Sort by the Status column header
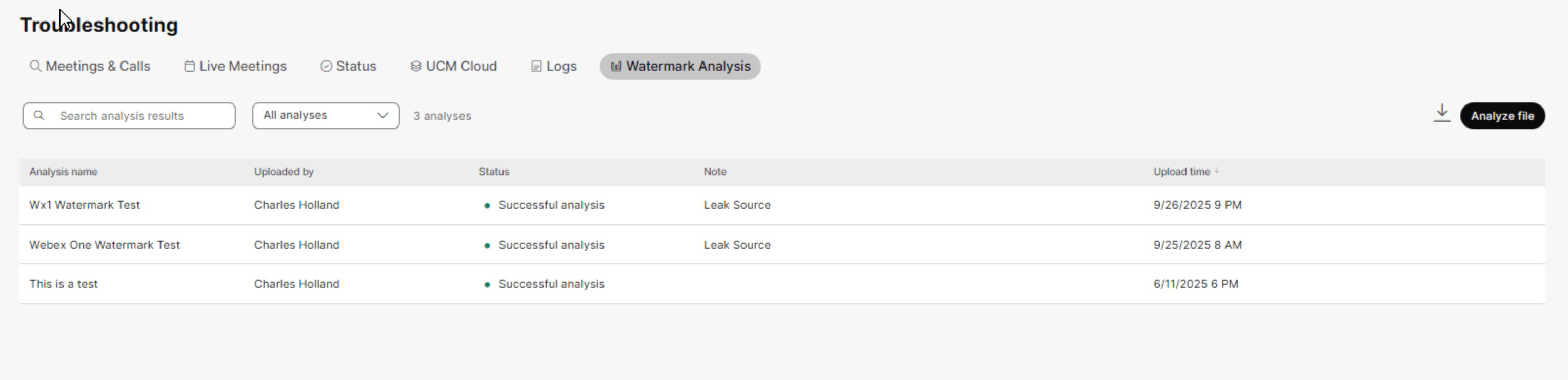Image resolution: width=1568 pixels, height=380 pixels. tap(494, 172)
